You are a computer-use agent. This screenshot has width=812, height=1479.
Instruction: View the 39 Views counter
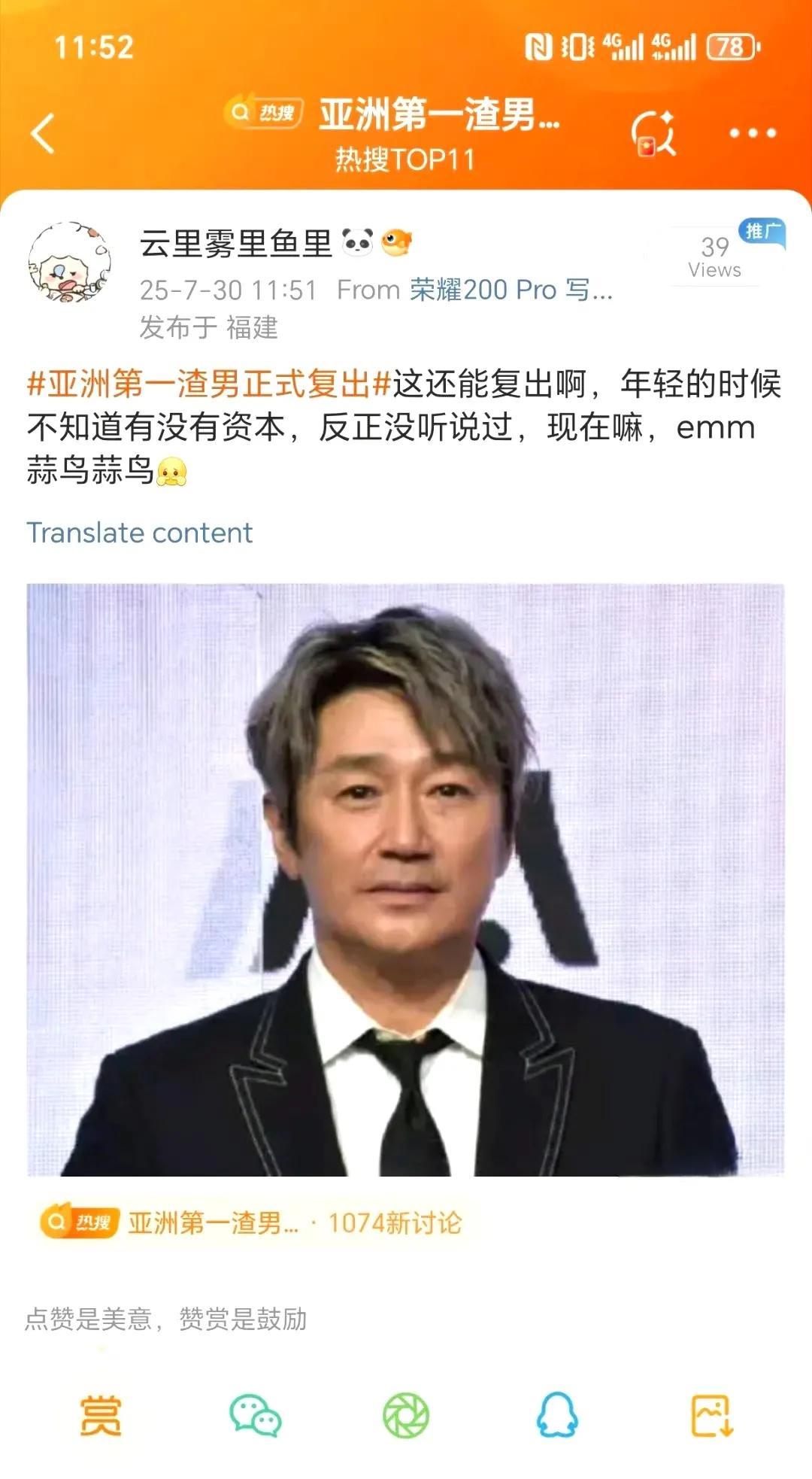coord(714,257)
